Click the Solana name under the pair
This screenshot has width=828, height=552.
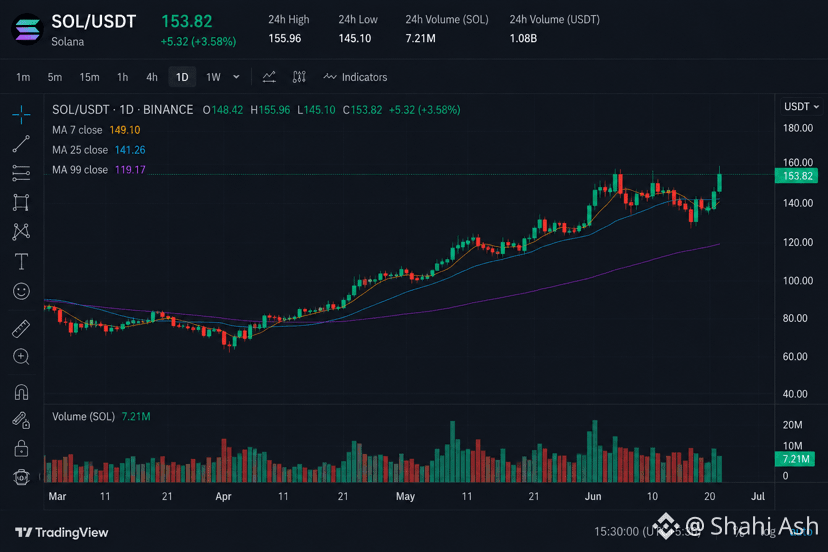tap(68, 42)
